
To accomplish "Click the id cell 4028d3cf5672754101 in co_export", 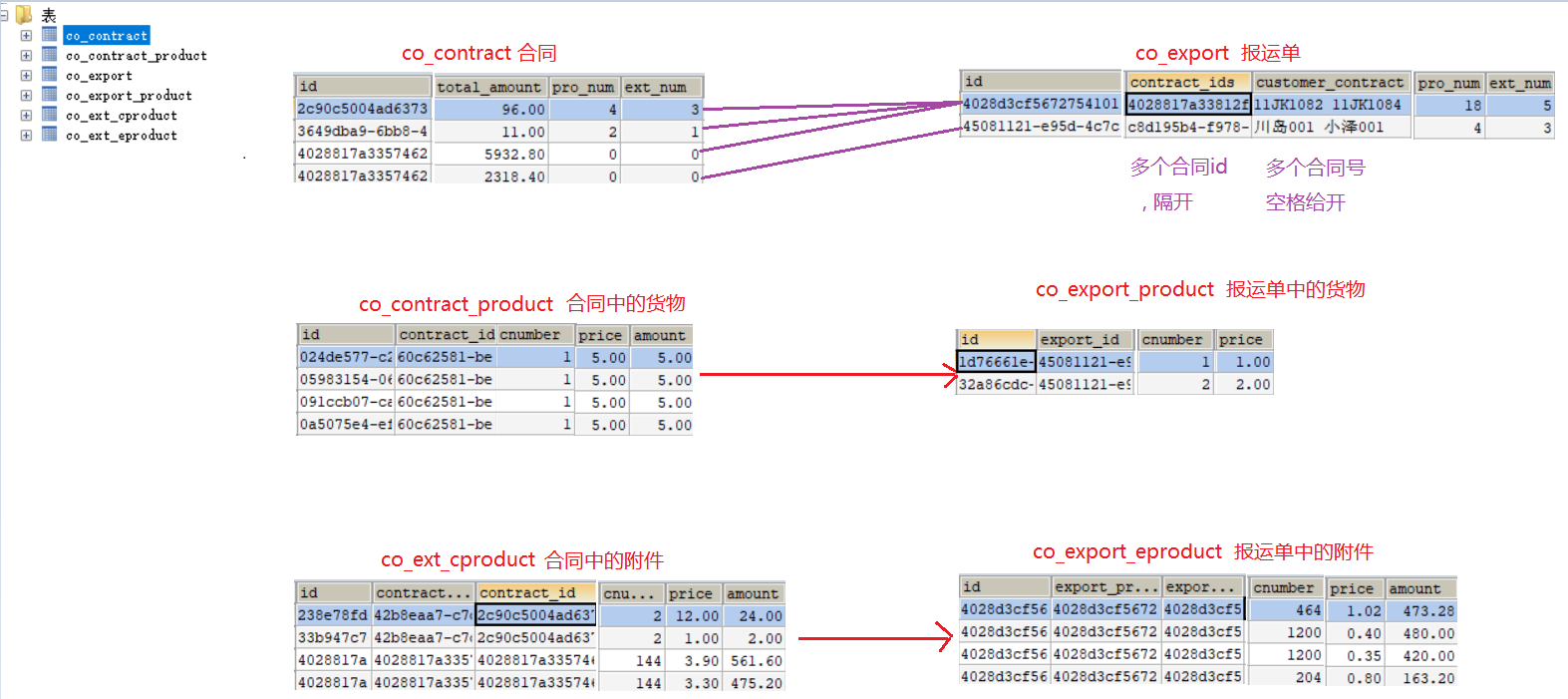I will (x=1041, y=104).
